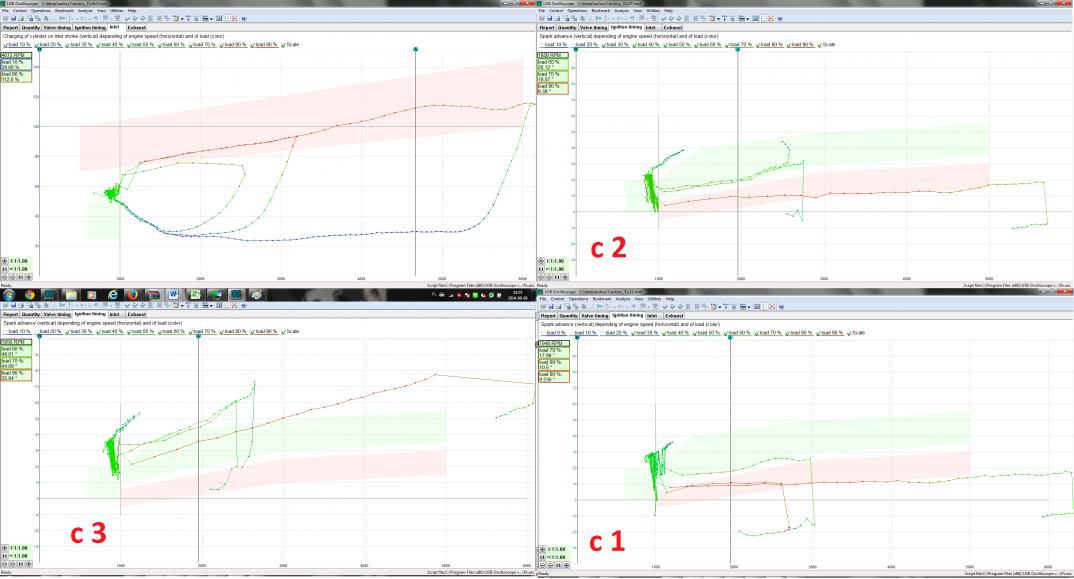The width and height of the screenshot is (1074, 579).
Task: Click the first 1:1.00 scale button in the Inlet window
Action: (x=17, y=261)
